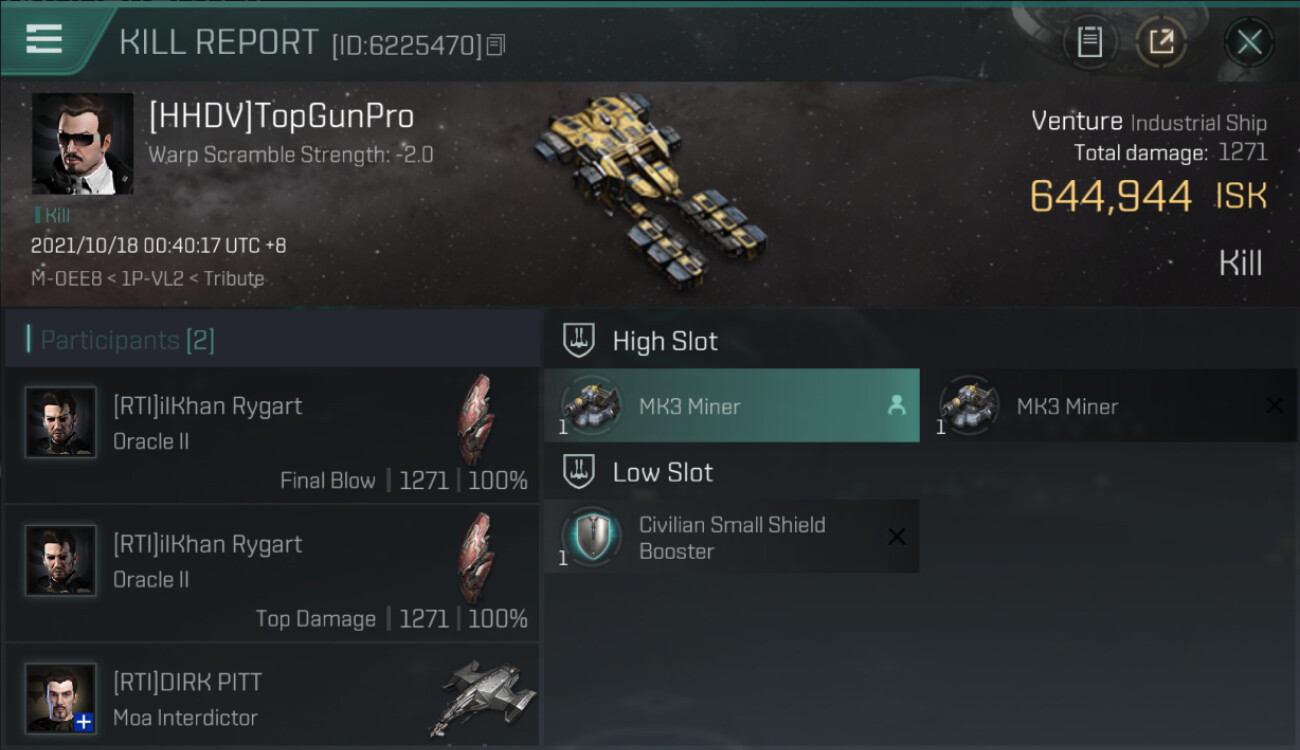This screenshot has width=1300, height=750.
Task: Close the kill report window
Action: (x=1249, y=42)
